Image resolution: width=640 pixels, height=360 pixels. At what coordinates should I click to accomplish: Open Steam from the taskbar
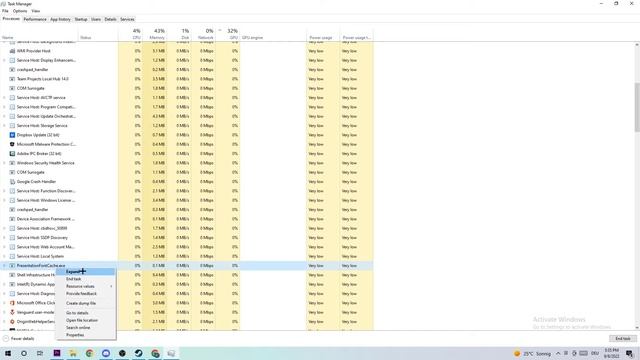click(x=138, y=353)
